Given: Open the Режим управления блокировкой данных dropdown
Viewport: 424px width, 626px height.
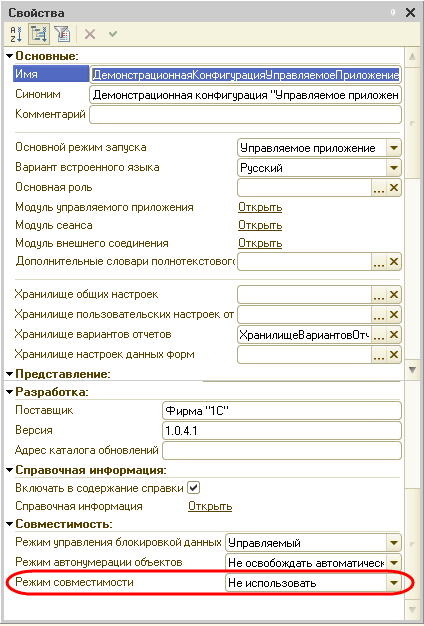Looking at the screenshot, I should (394, 543).
